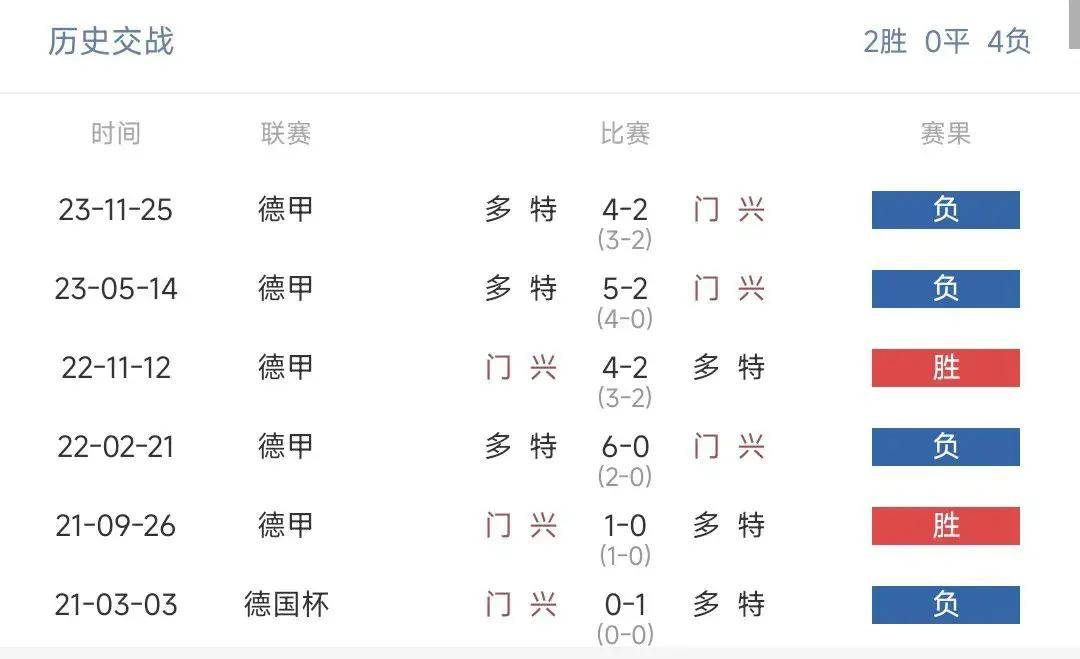Image resolution: width=1080 pixels, height=659 pixels.
Task: Click the 负 button on the 德国杯 row
Action: [945, 604]
